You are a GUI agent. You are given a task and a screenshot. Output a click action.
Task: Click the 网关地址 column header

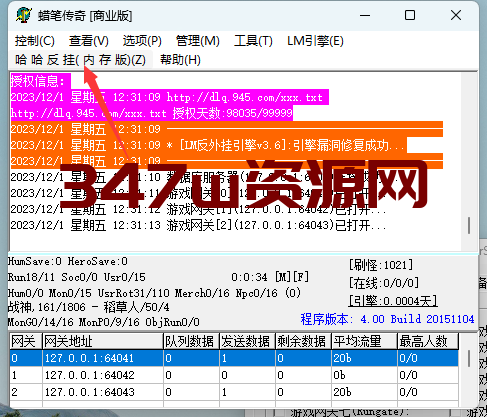tap(103, 341)
